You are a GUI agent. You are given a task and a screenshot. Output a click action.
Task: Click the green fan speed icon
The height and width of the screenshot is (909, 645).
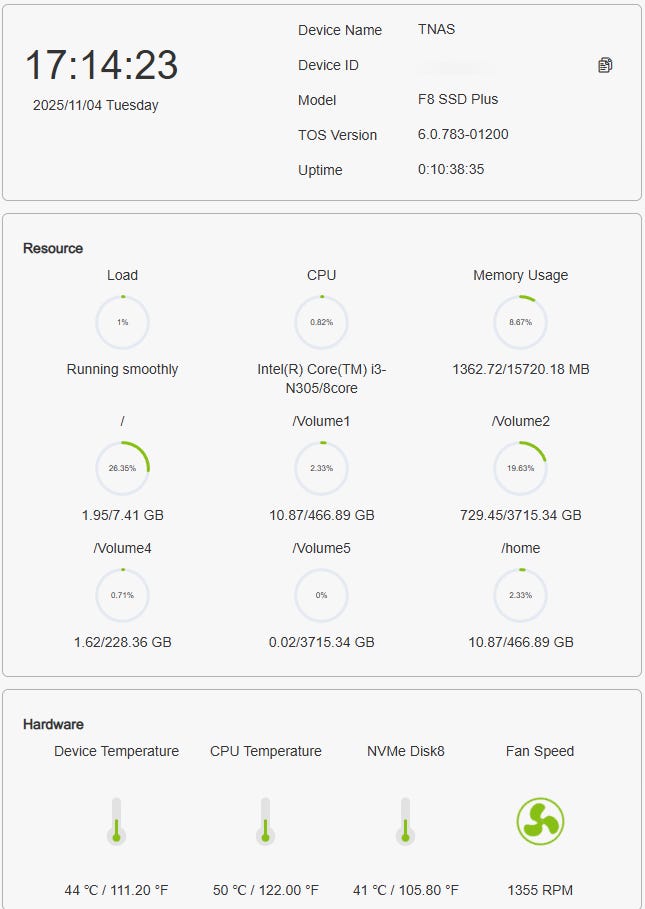[x=540, y=822]
